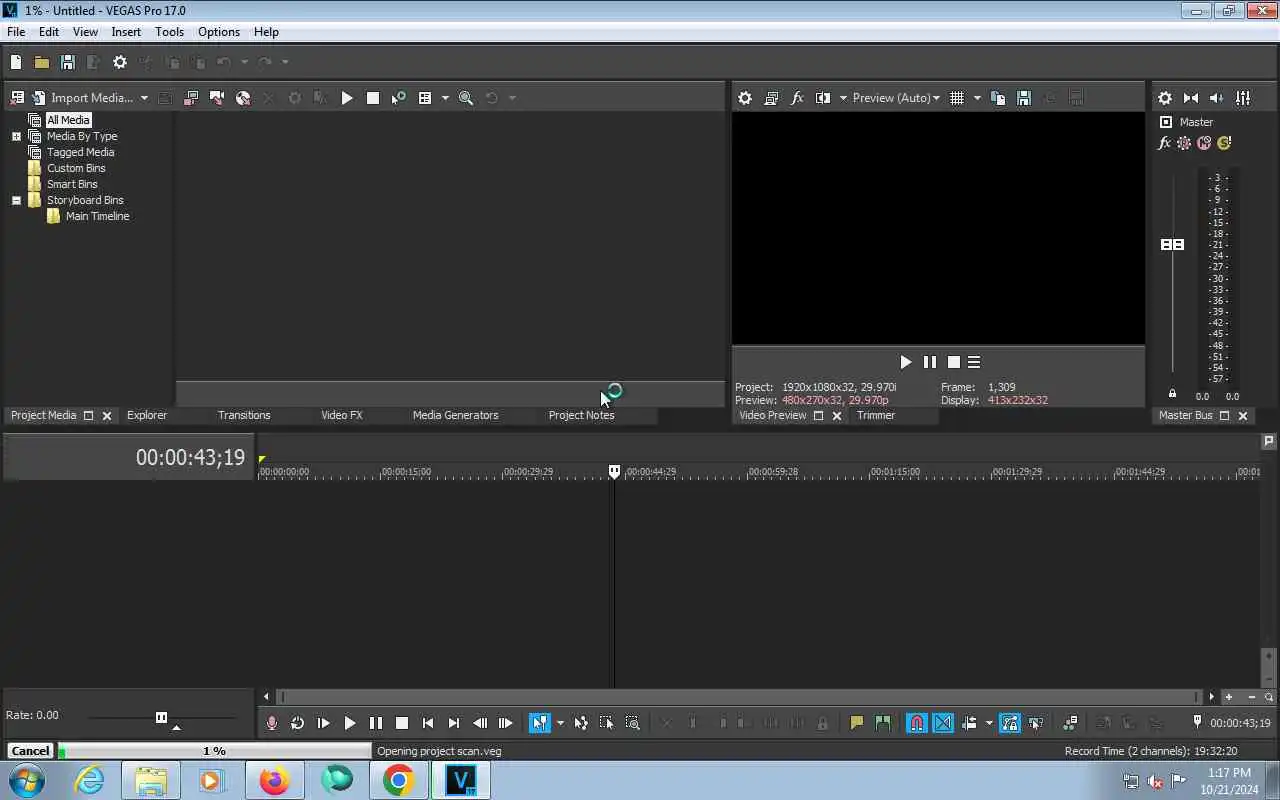Open the Views dropdown arrow in Project Media
1280x800 pixels.
[445, 98]
